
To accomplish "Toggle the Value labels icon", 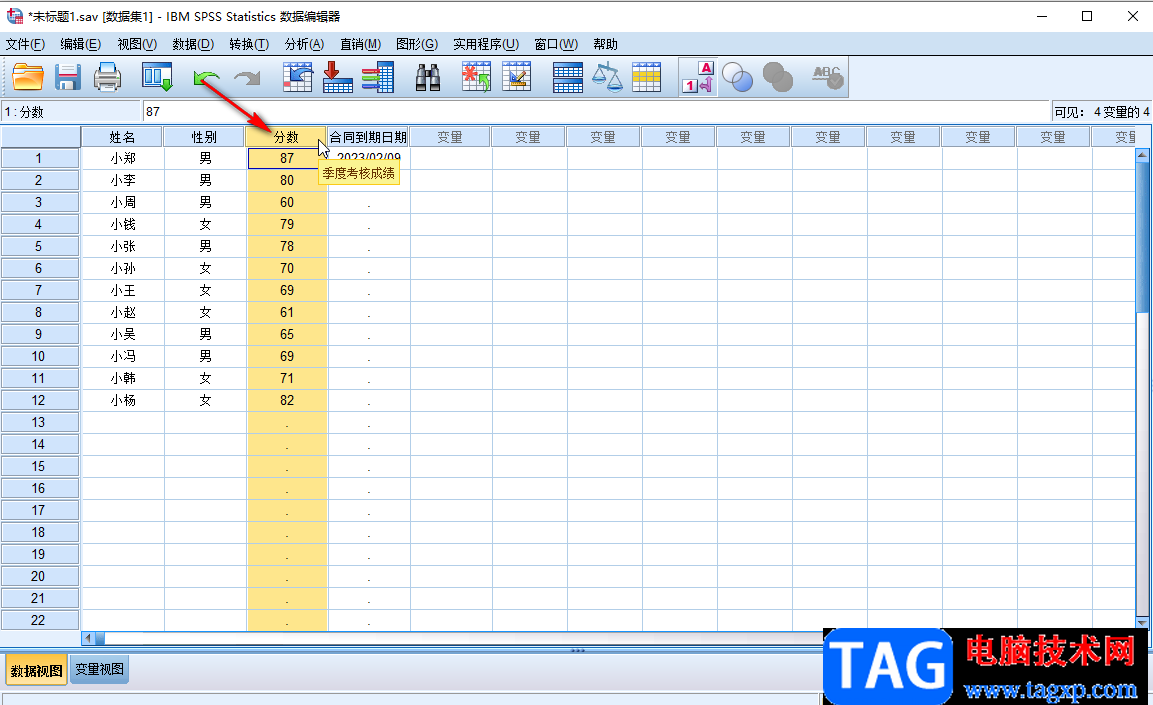I will pyautogui.click(x=698, y=77).
